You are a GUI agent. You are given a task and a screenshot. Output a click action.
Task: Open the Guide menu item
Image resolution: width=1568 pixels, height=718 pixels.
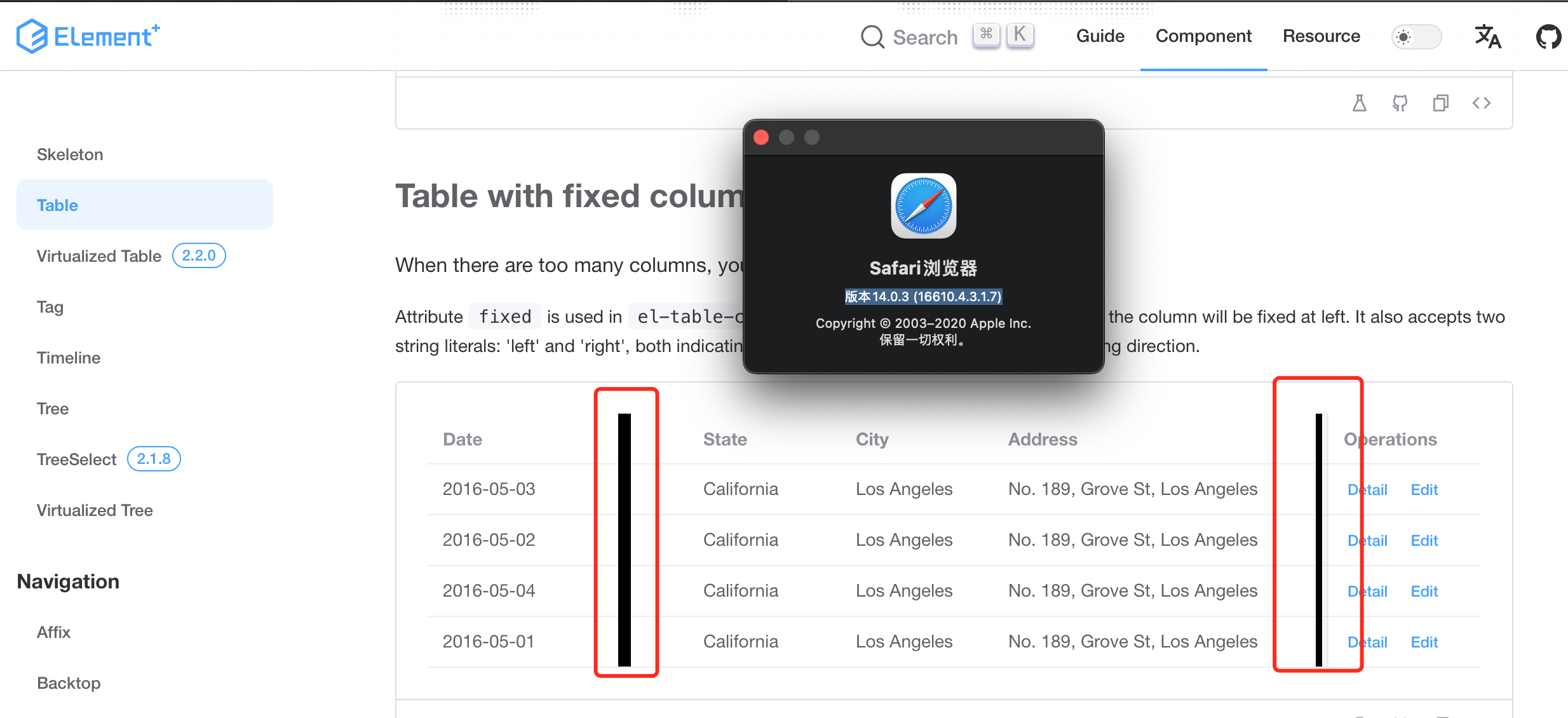click(1100, 36)
